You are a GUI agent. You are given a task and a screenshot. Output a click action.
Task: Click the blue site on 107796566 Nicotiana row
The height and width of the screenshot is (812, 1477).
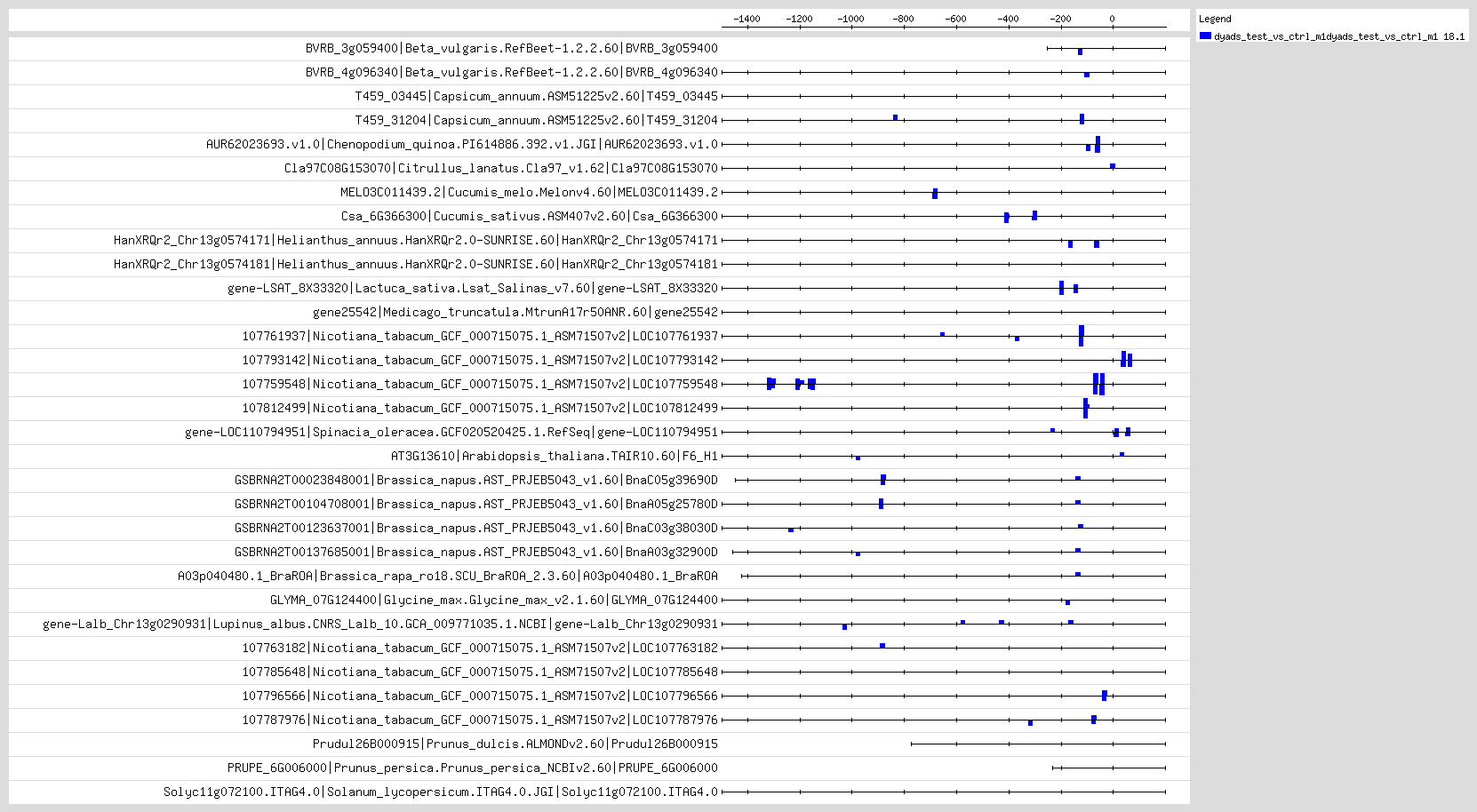(x=1104, y=696)
